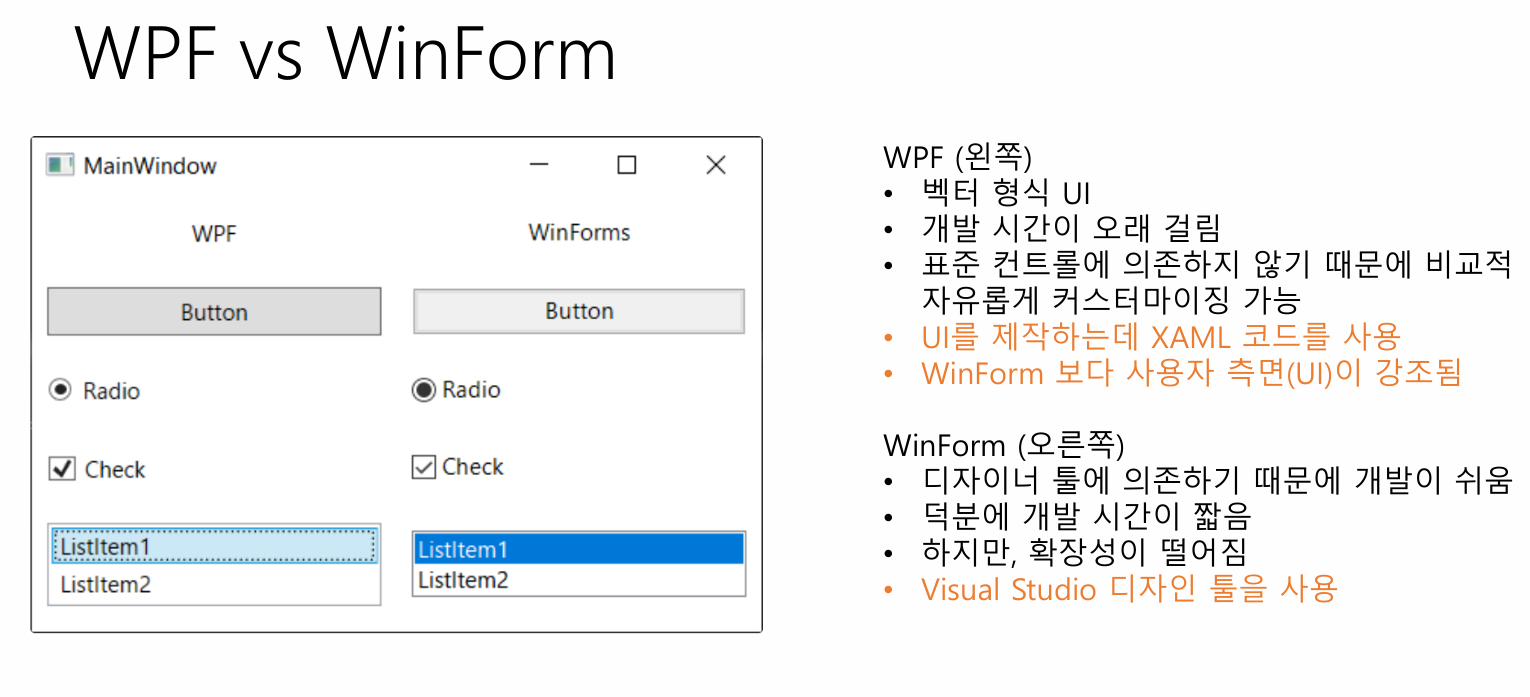Close the MainWindow window
Viewport: 1530px width, 697px height.
tap(716, 165)
